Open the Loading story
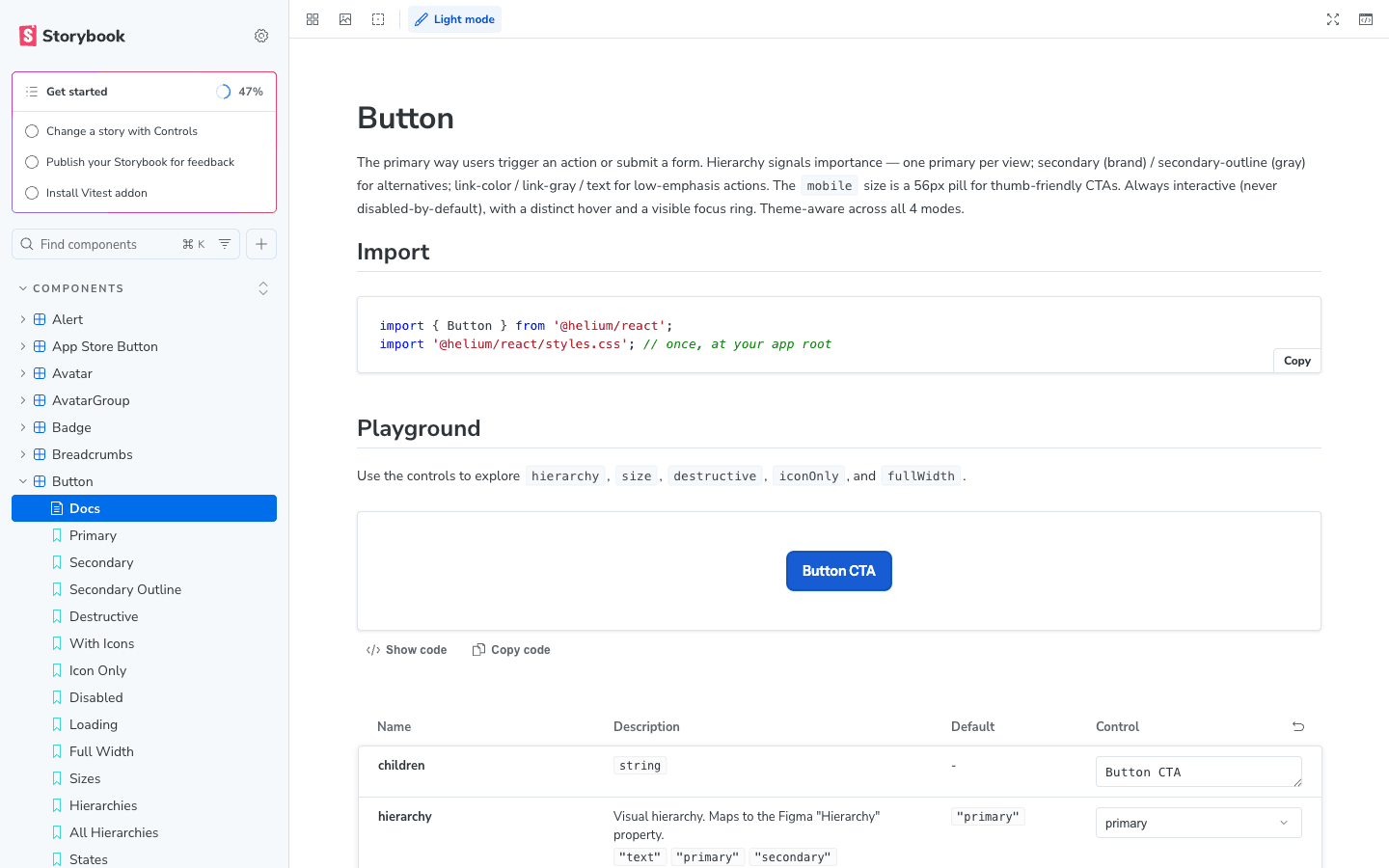1389x868 pixels. [94, 724]
